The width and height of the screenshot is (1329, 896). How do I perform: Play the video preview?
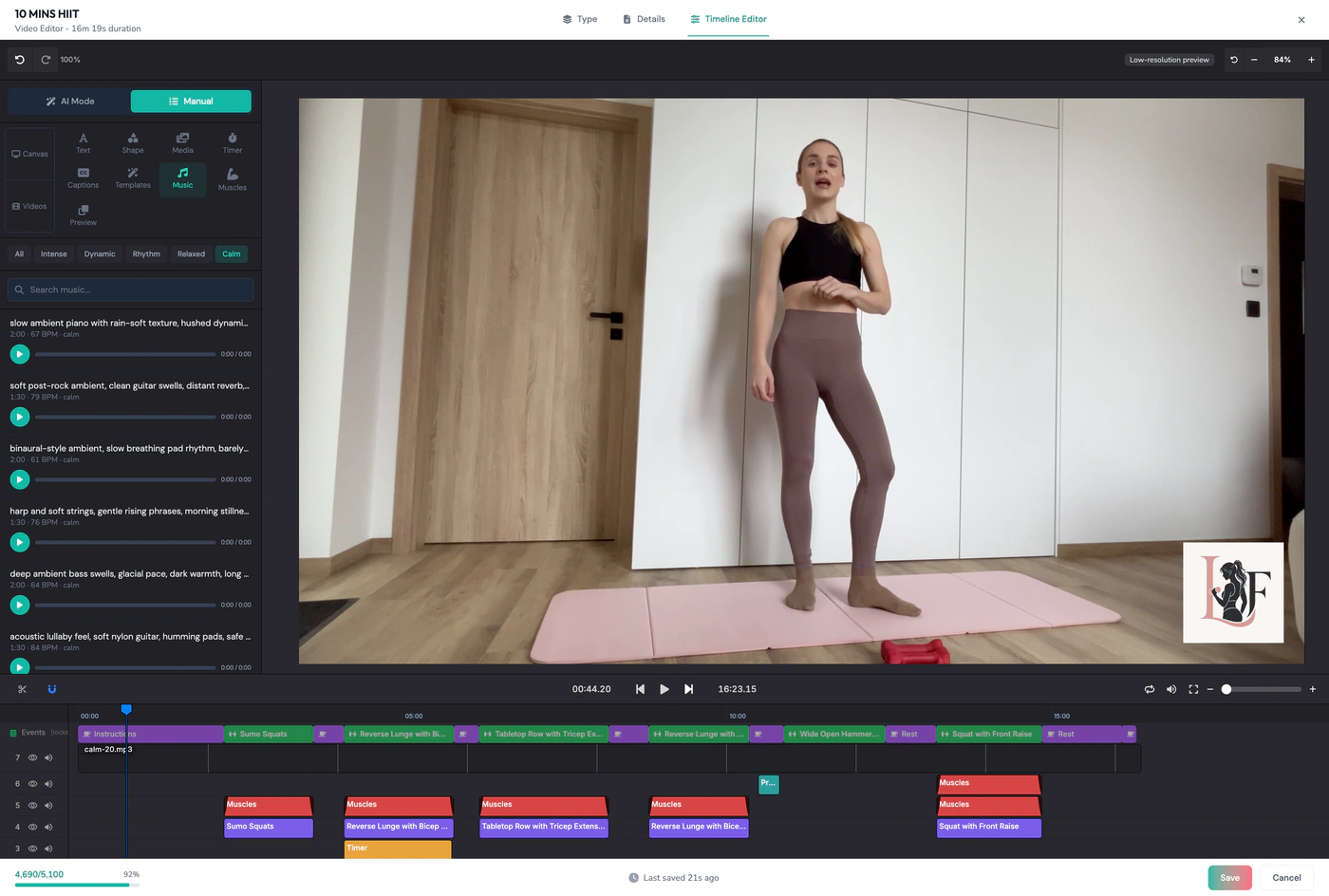[664, 689]
